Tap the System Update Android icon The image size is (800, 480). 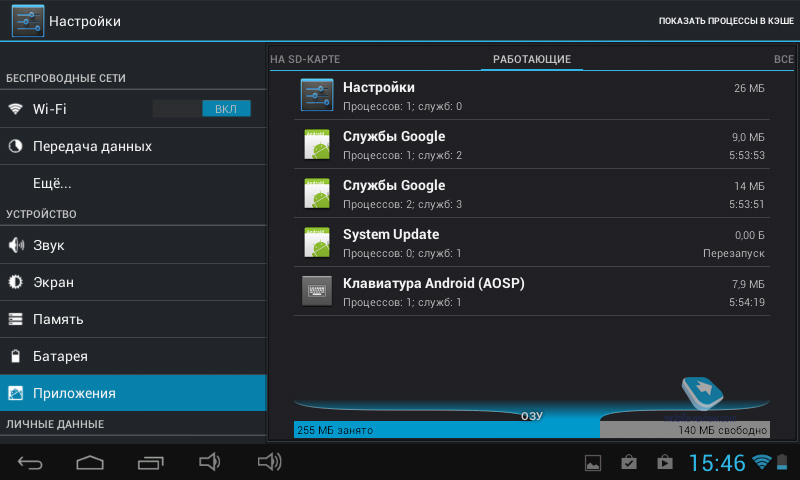pyautogui.click(x=317, y=242)
